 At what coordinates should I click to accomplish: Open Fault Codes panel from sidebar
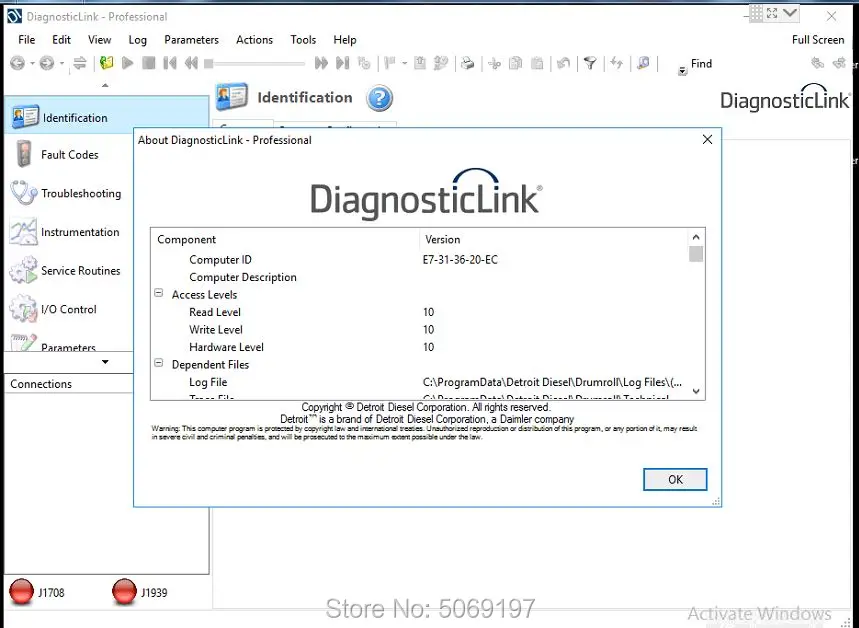68,155
